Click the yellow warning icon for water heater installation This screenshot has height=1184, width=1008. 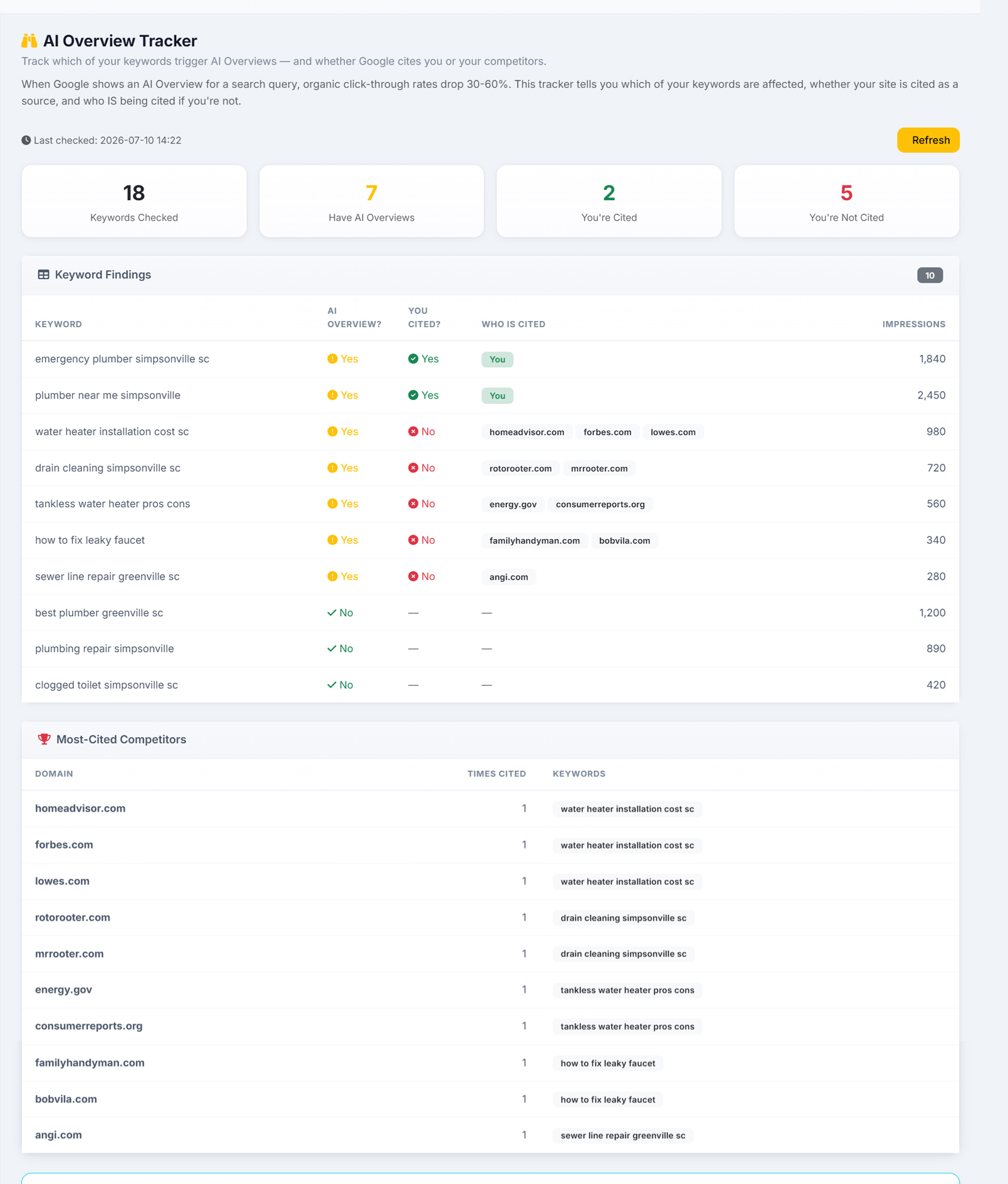coord(332,431)
